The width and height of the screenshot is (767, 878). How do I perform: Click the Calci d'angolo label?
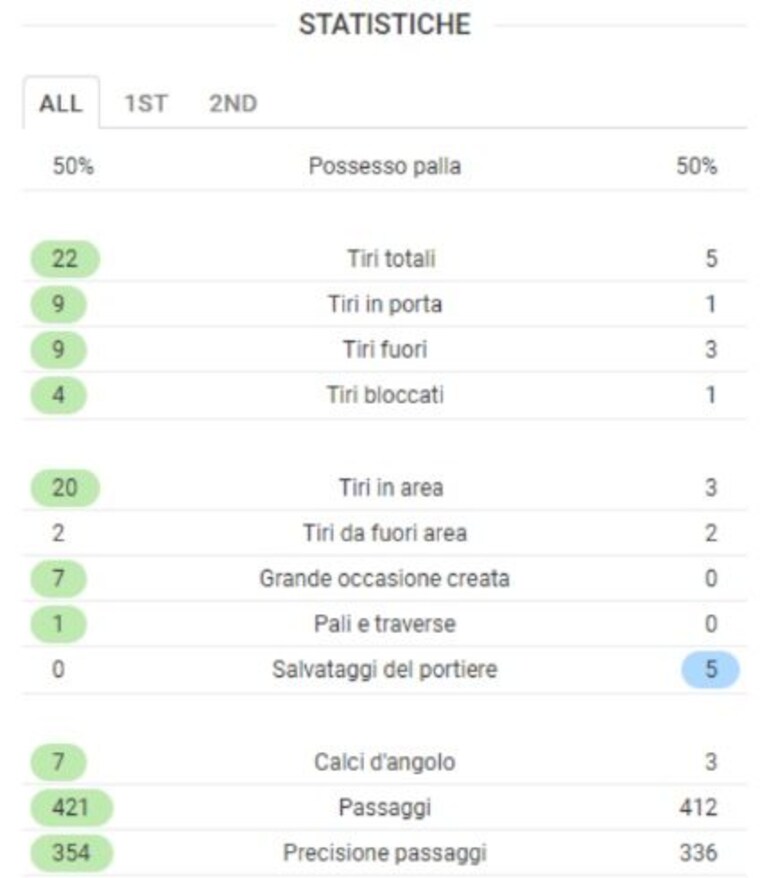point(385,762)
